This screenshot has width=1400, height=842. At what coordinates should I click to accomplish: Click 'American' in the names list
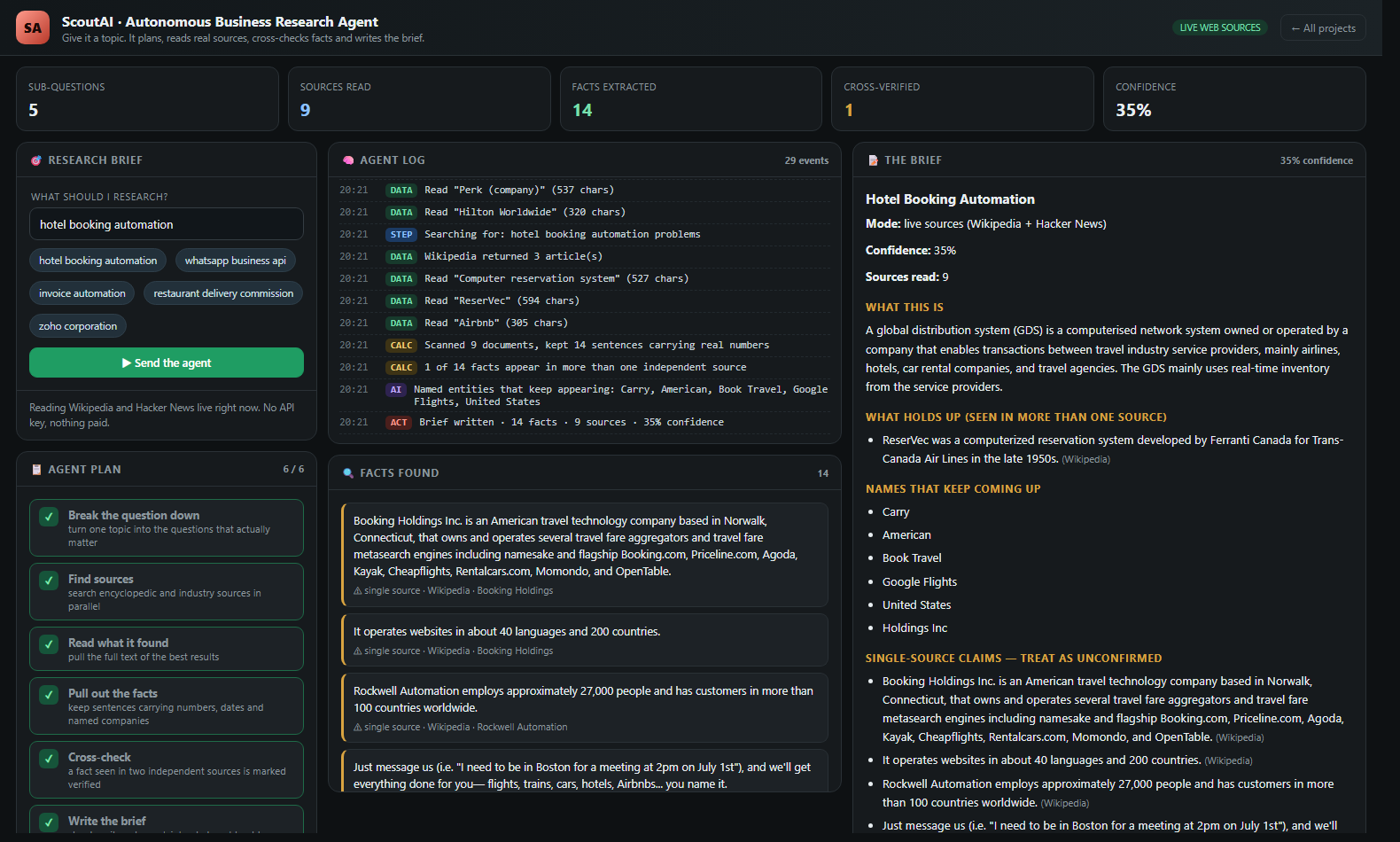906,535
